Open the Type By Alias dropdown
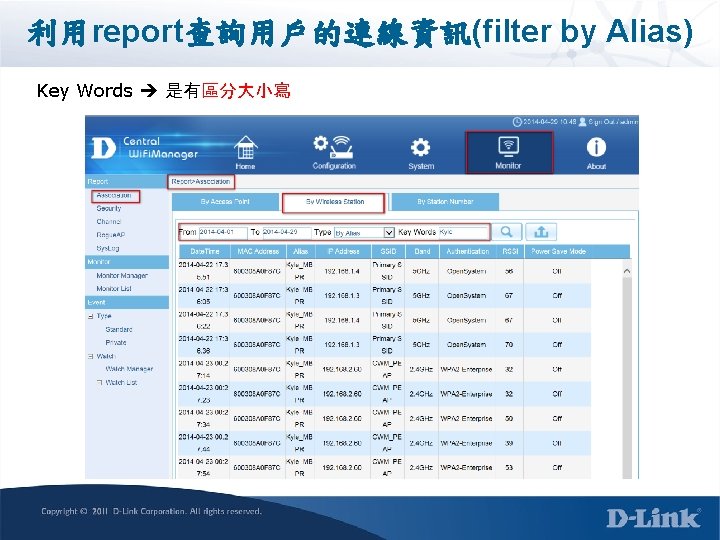The height and width of the screenshot is (540, 720). pyautogui.click(x=364, y=233)
